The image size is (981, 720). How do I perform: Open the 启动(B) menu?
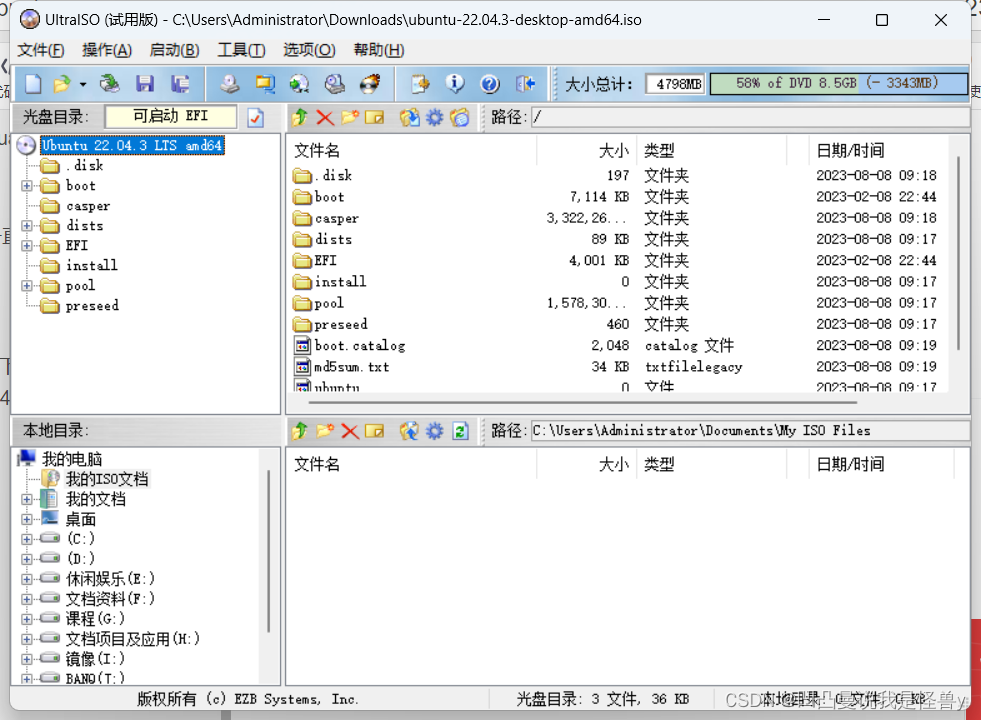(175, 50)
